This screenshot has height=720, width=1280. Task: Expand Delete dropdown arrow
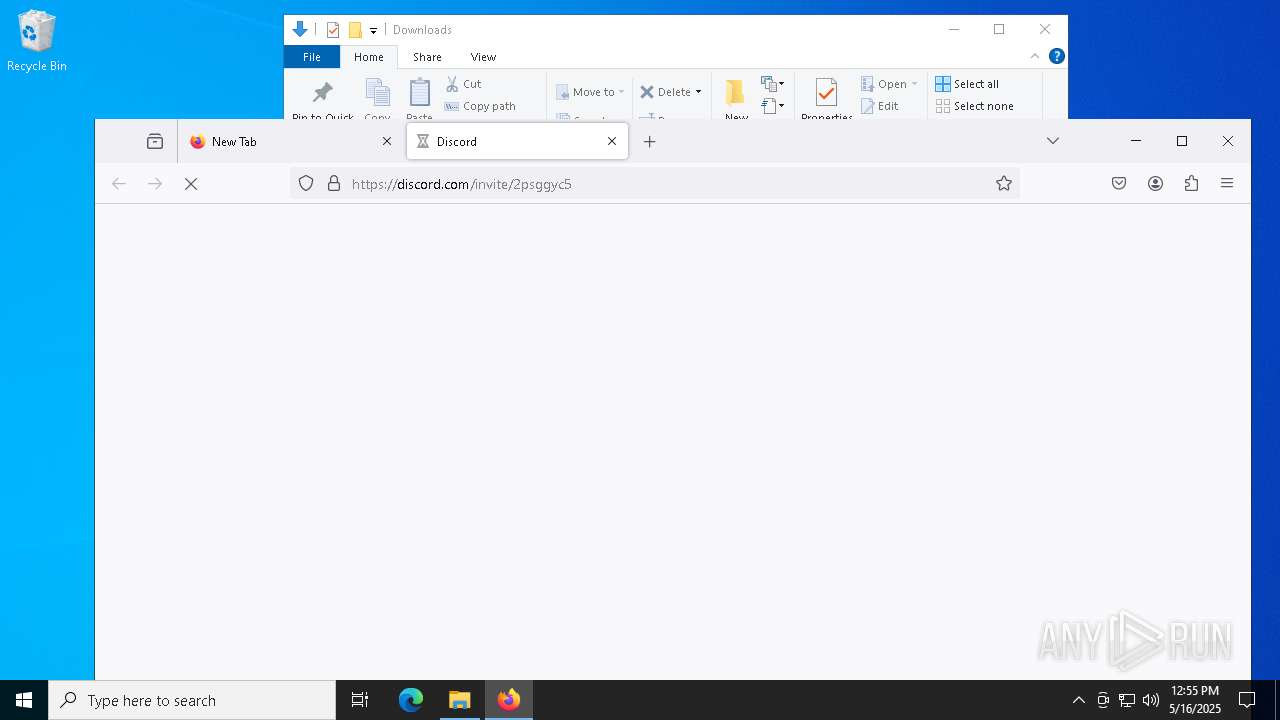(x=698, y=92)
